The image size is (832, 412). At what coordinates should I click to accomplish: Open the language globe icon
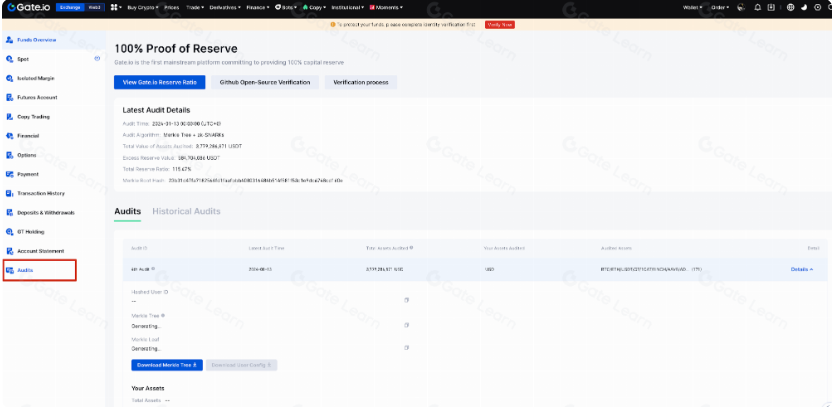[789, 7]
